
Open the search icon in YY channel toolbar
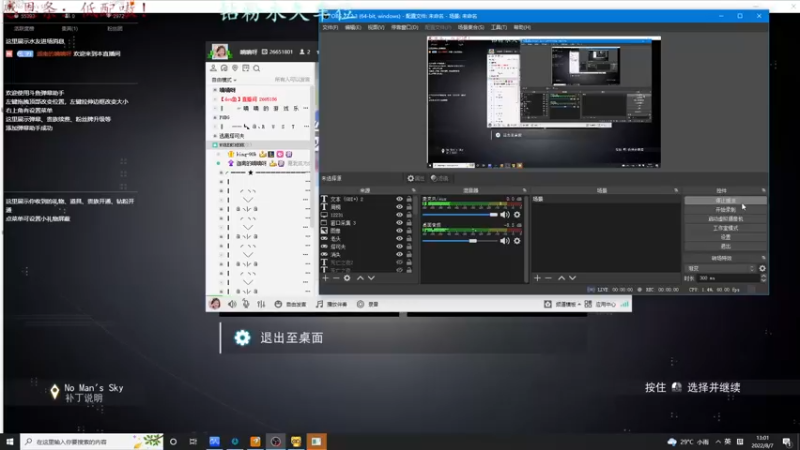tap(257, 68)
